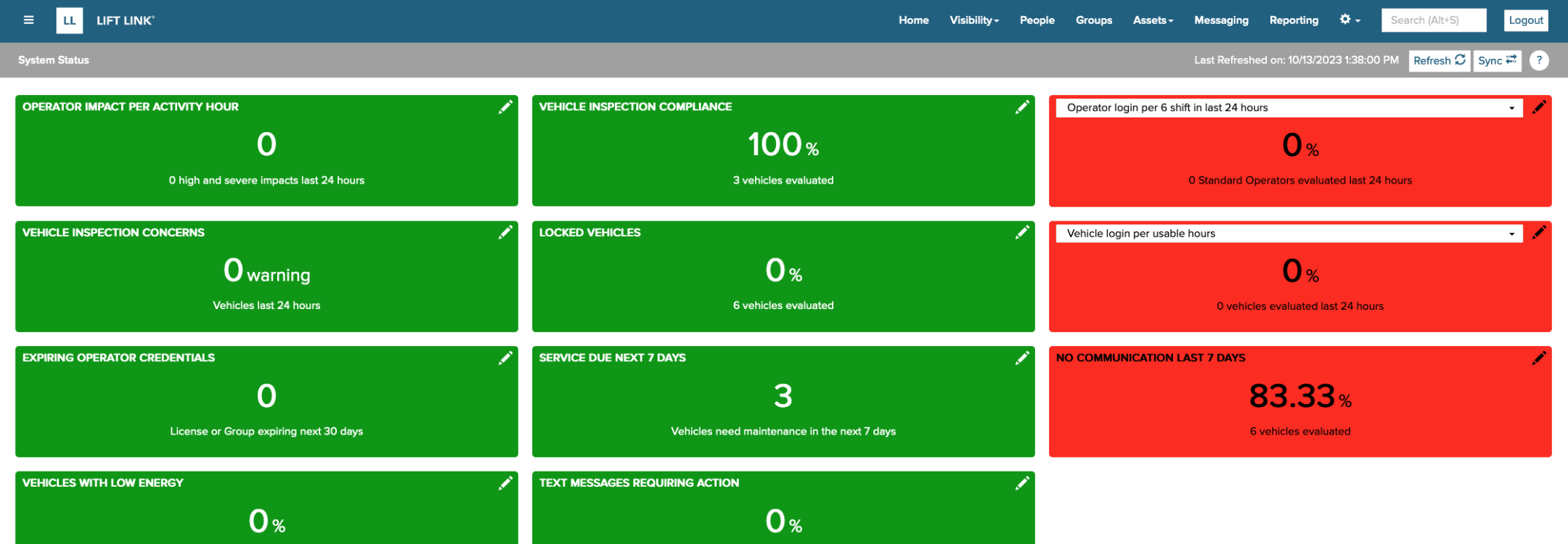Viewport: 1568px width, 544px height.
Task: Click '0 high and severe impacts last 24 hours'
Action: click(x=266, y=180)
